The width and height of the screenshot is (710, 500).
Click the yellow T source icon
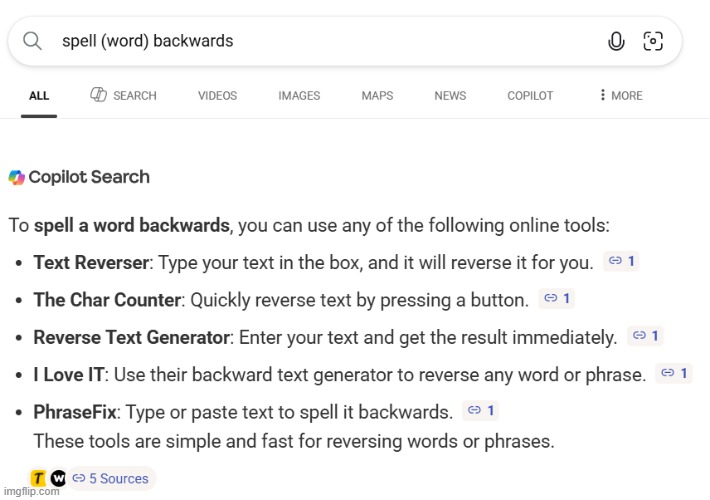coord(38,478)
